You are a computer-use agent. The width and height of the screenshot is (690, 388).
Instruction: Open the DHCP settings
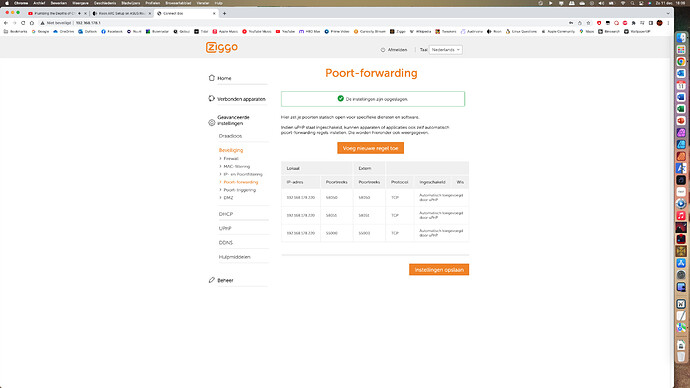pyautogui.click(x=226, y=214)
